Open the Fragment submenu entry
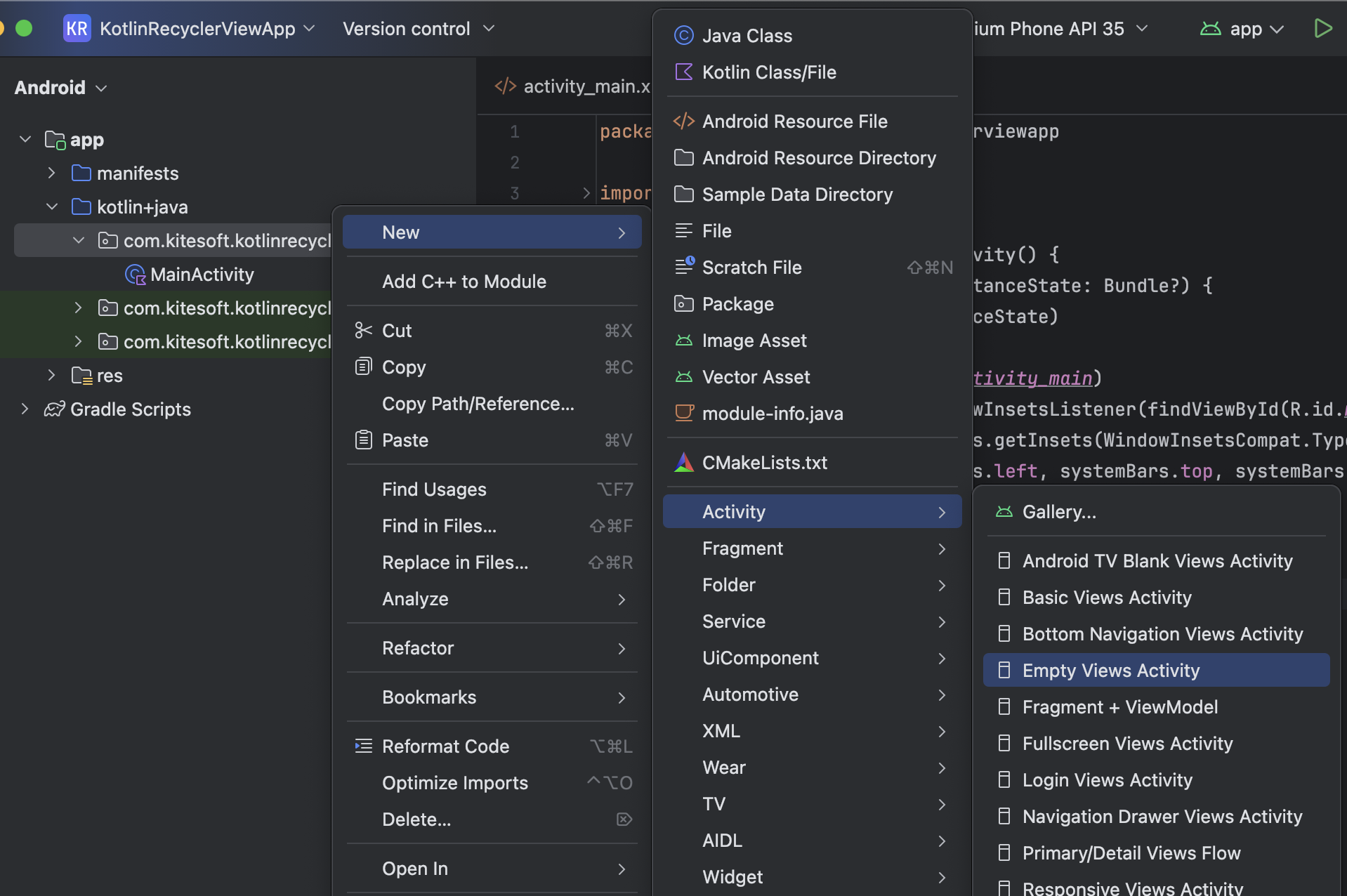The image size is (1347, 896). [812, 548]
